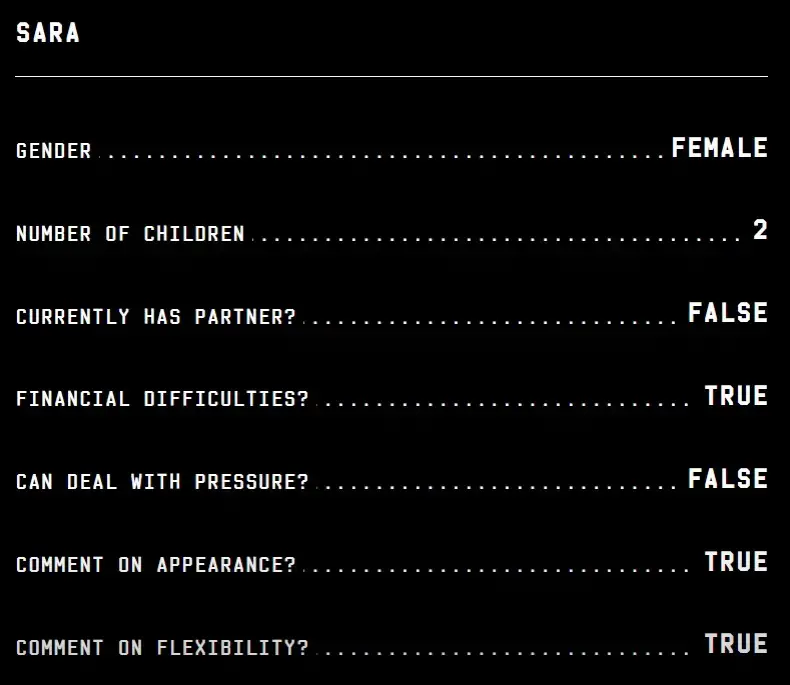This screenshot has width=790, height=685.
Task: Click the dotted leader after FINANCIAL DIFFICULTIES?
Action: (x=500, y=404)
